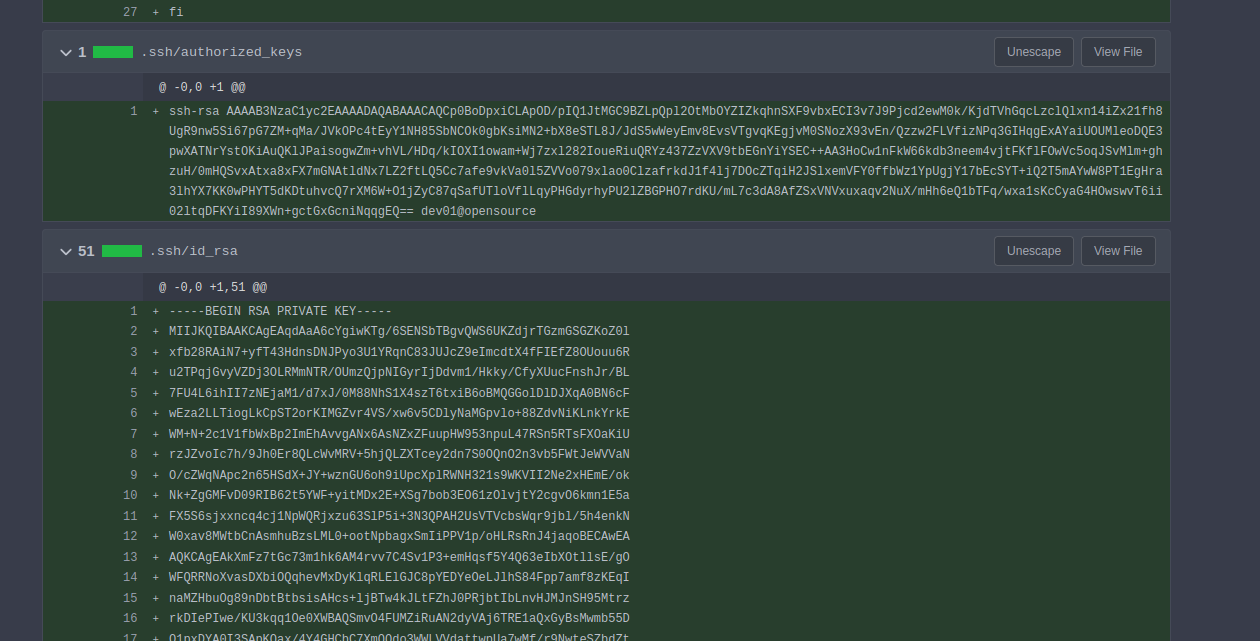Click Unescape on the authorized_keys diff
Image resolution: width=1260 pixels, height=641 pixels.
pyautogui.click(x=1033, y=51)
